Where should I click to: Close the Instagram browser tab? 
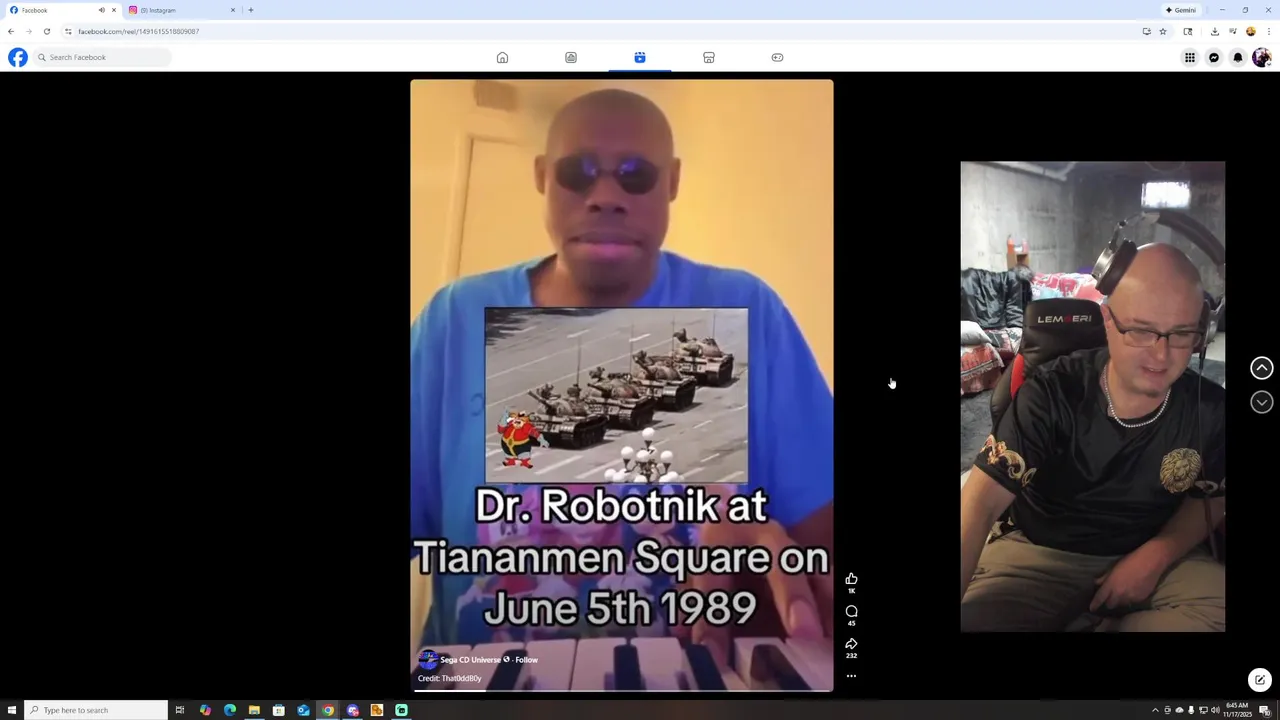coord(233,10)
